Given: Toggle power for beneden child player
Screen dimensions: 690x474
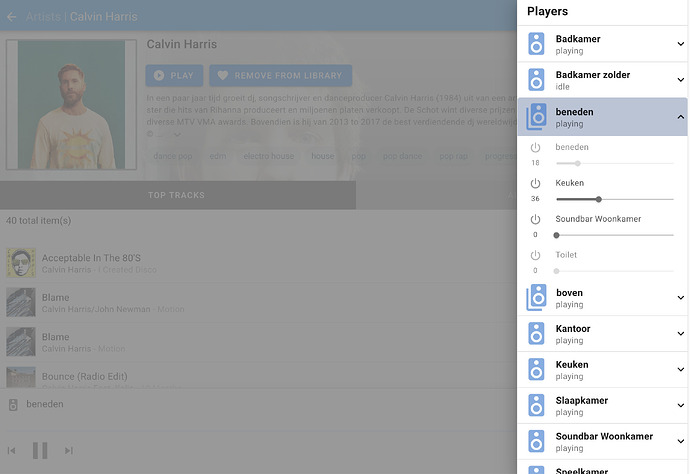Looking at the screenshot, I should click(x=535, y=147).
